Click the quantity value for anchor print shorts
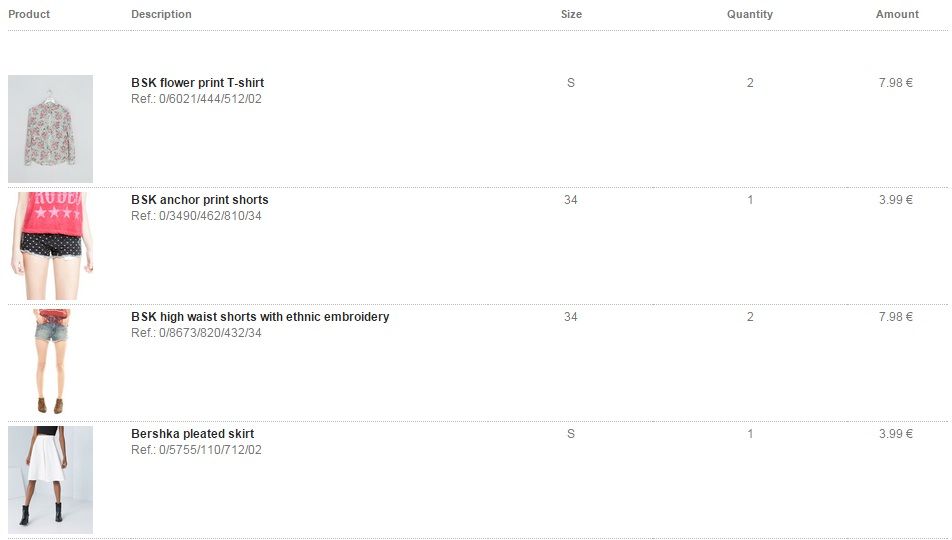The width and height of the screenshot is (952, 540). click(750, 200)
